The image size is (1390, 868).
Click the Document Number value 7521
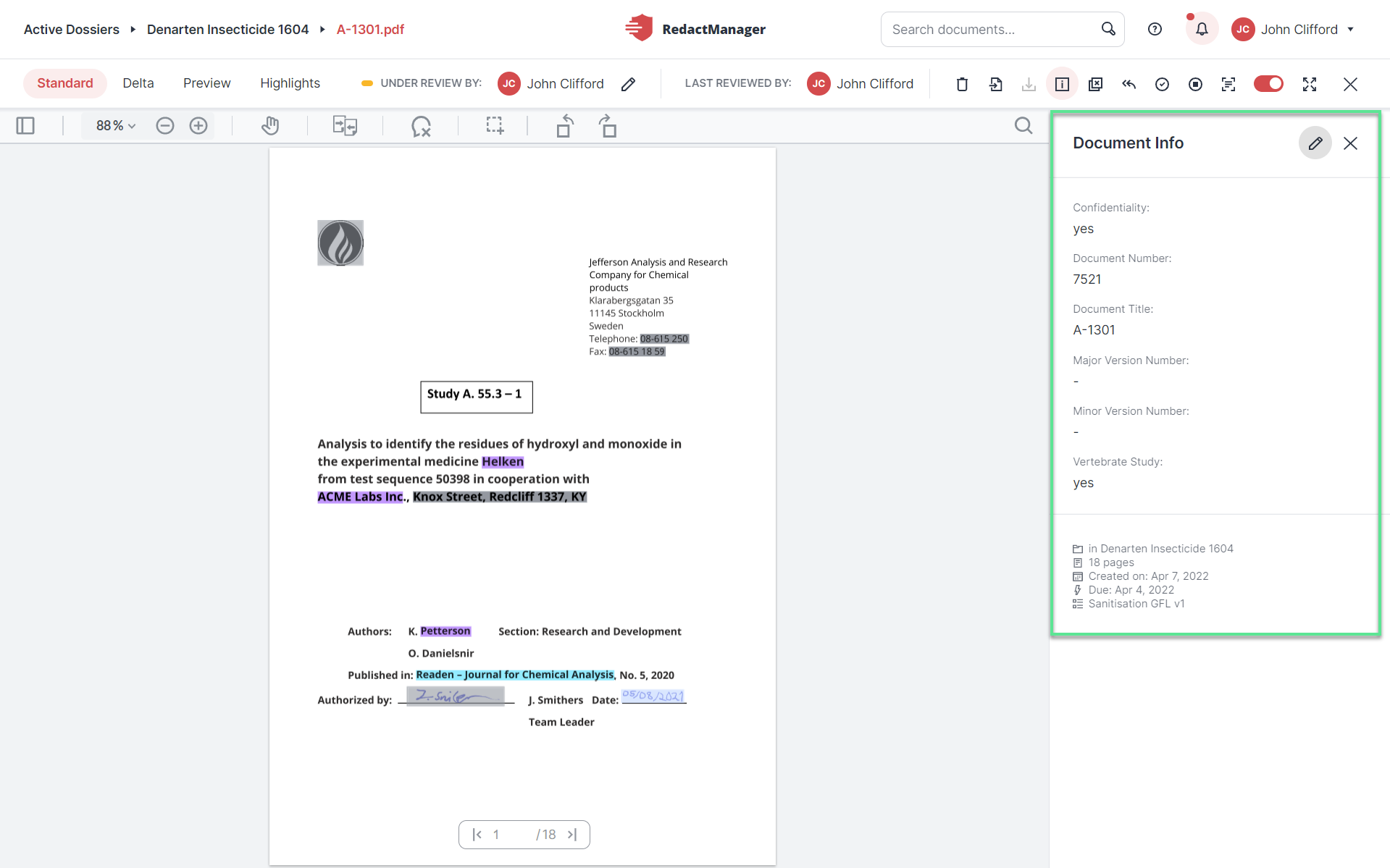click(1087, 279)
